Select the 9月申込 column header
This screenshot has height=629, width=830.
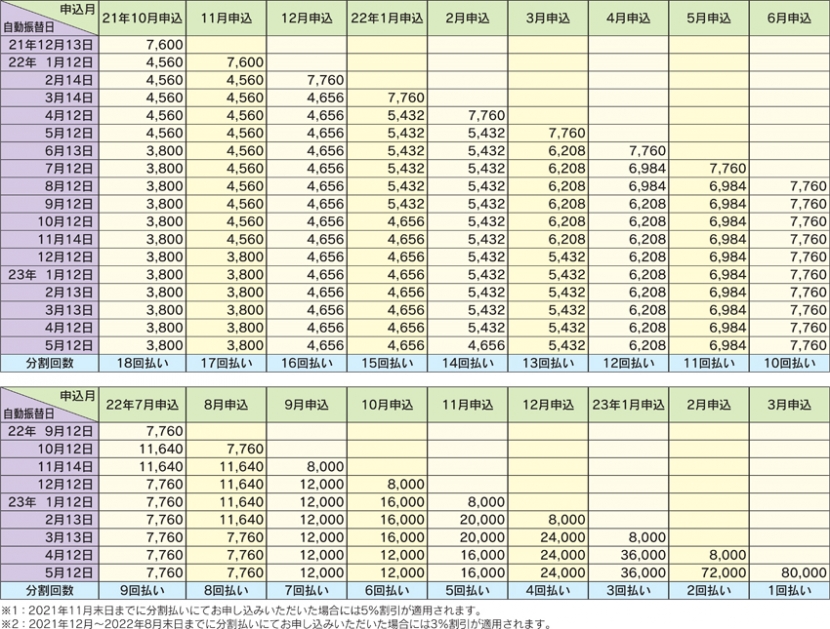tap(306, 405)
